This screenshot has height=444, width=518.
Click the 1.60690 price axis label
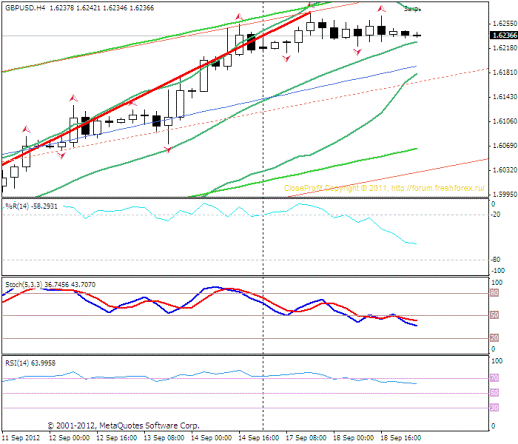pyautogui.click(x=505, y=146)
